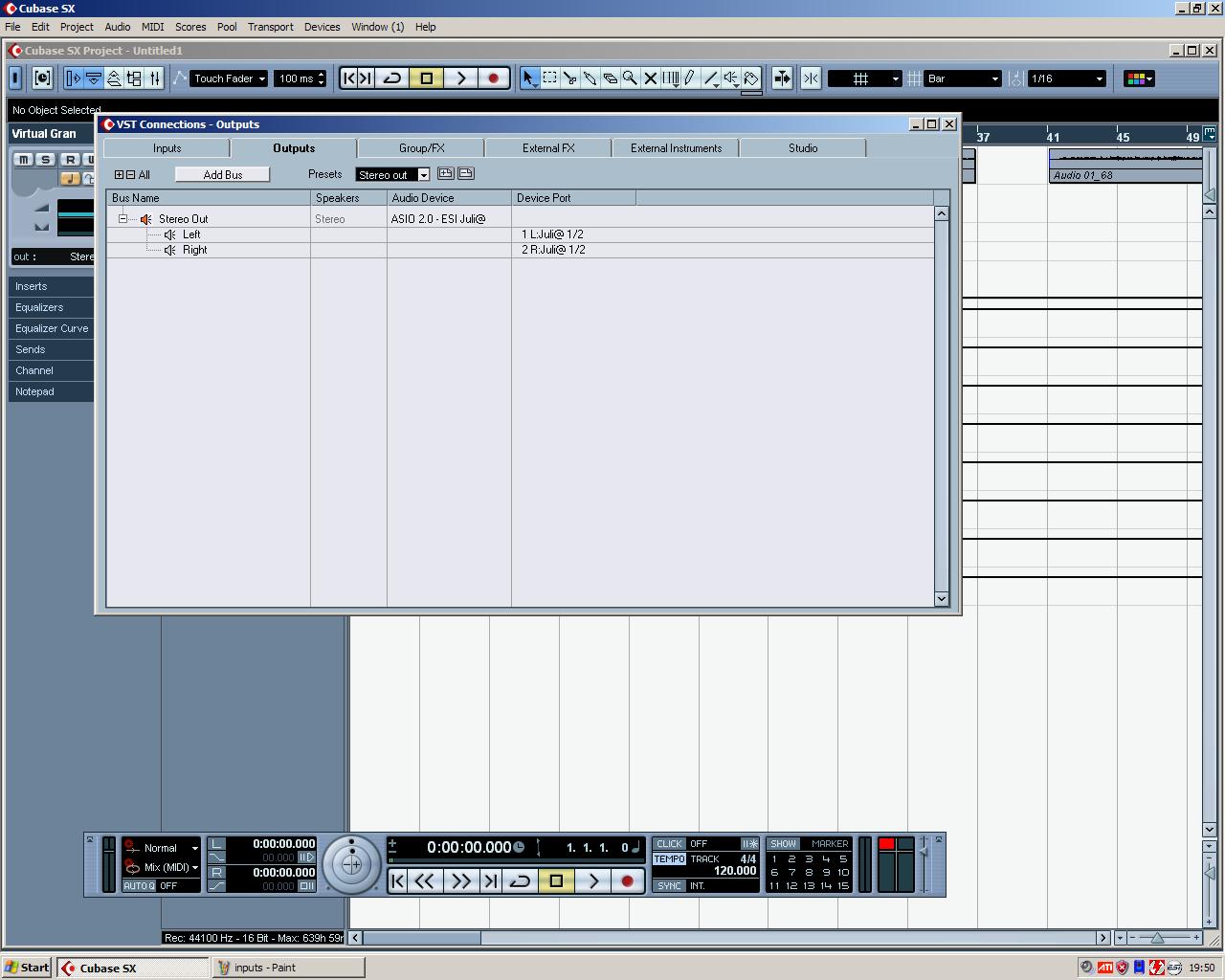The image size is (1225, 980).
Task: Select the Color paint bucket tool
Action: coord(751,78)
